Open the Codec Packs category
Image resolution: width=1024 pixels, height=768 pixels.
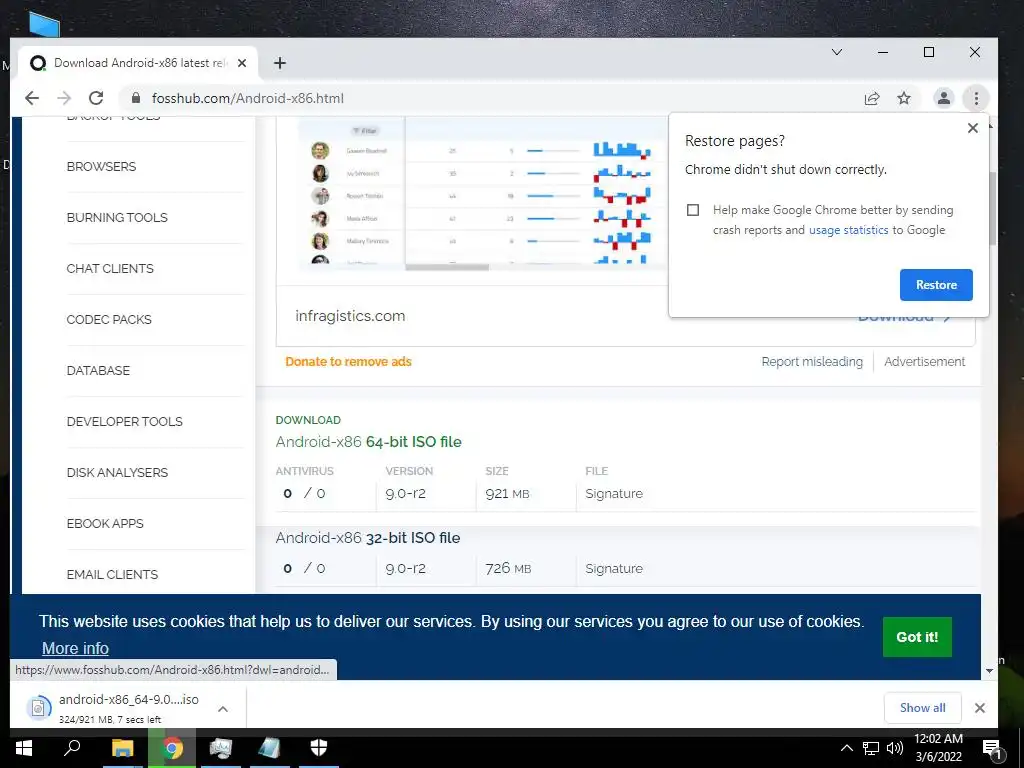[x=109, y=319]
